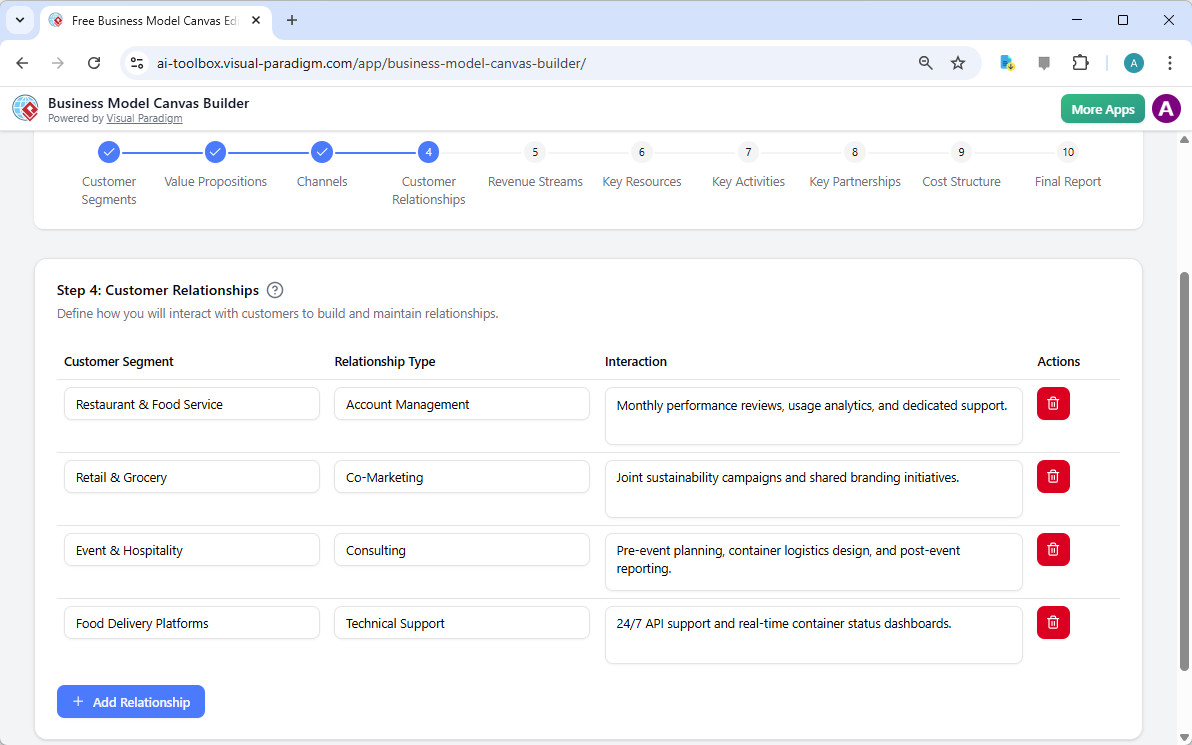Viewport: 1192px width, 745px height.
Task: Navigate to the Key Partnerships step
Action: pos(855,152)
